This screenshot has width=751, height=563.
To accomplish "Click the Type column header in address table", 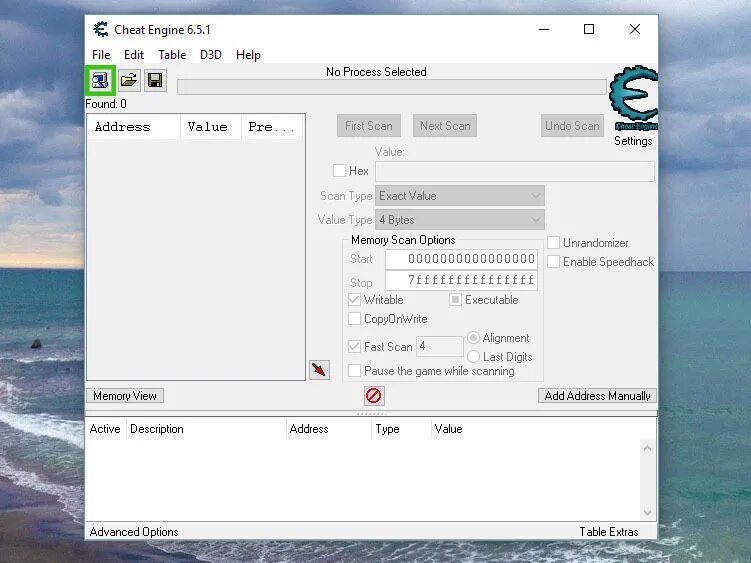I will [401, 429].
